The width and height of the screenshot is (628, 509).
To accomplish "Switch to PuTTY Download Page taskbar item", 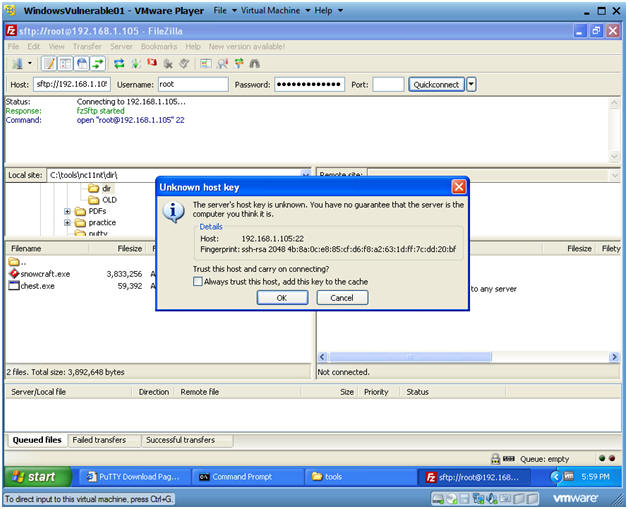I will (135, 477).
